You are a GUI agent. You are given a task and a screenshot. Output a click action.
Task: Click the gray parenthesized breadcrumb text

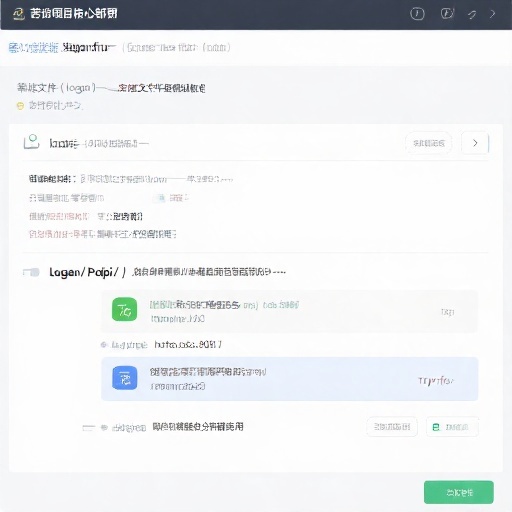coord(176,48)
